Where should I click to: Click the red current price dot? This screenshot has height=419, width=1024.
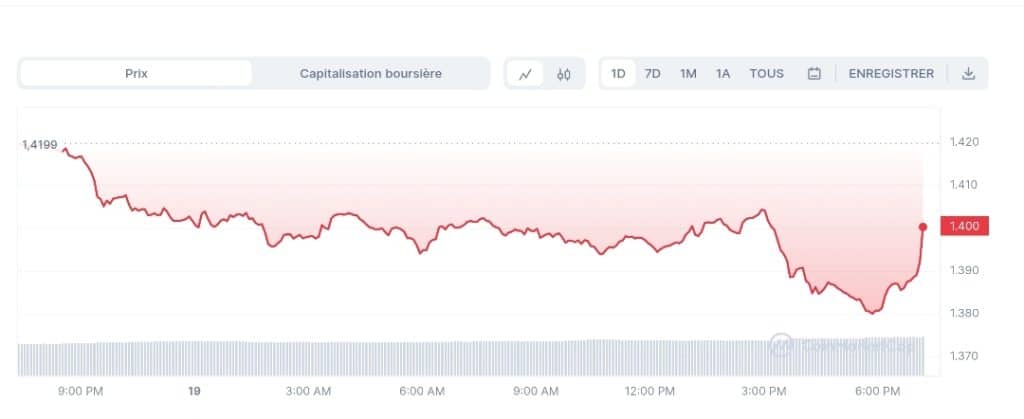923,227
